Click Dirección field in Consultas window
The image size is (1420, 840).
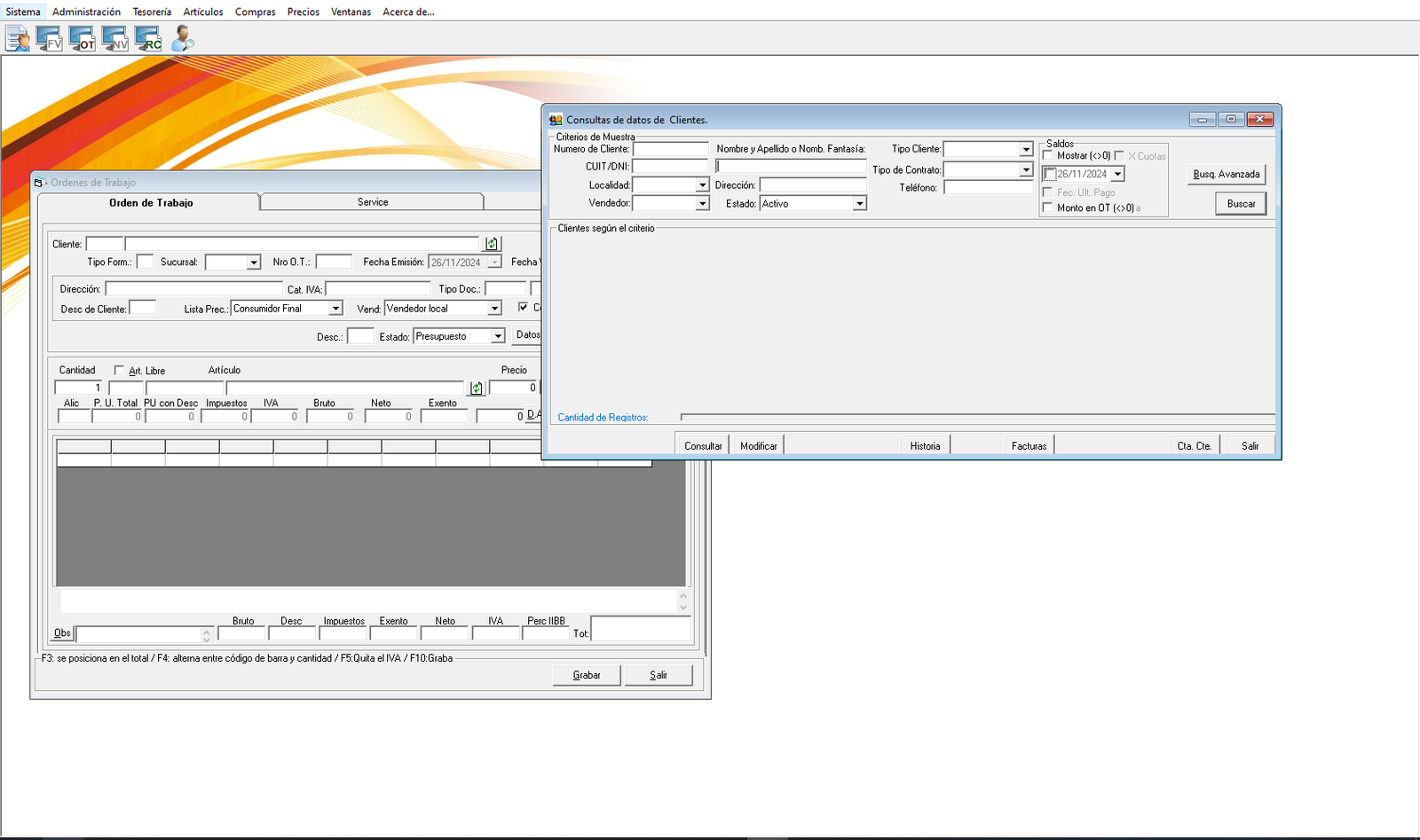pos(813,184)
